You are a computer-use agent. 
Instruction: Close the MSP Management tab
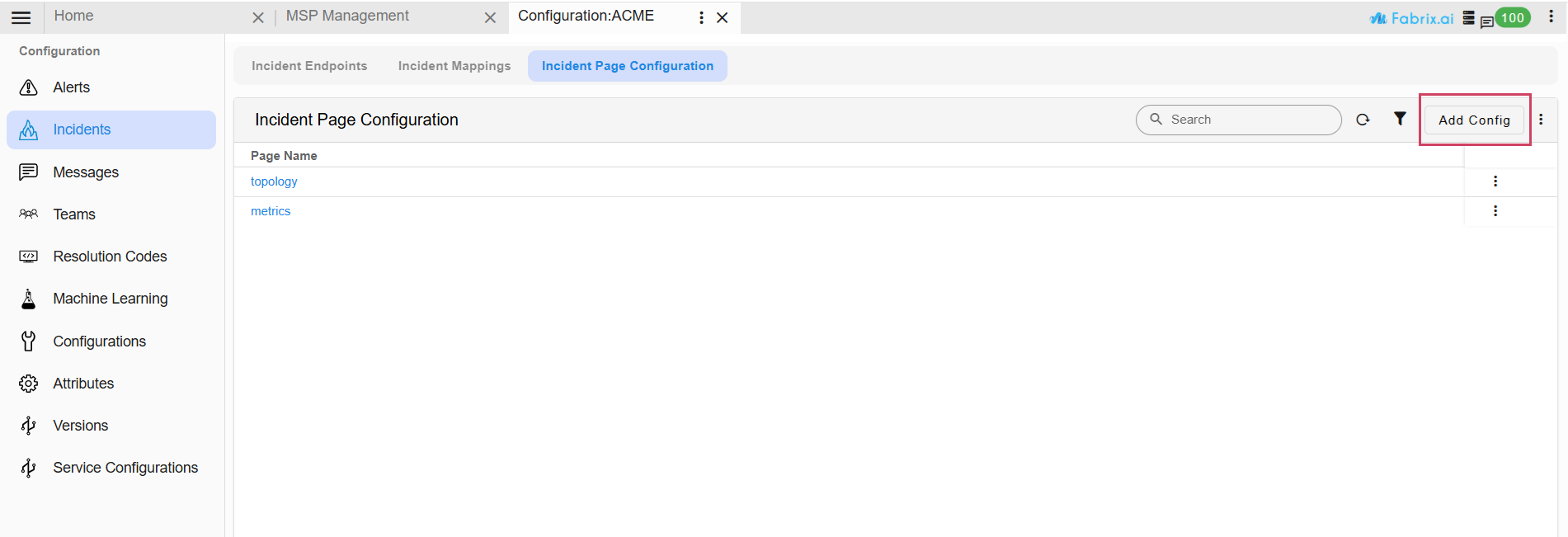pos(490,17)
